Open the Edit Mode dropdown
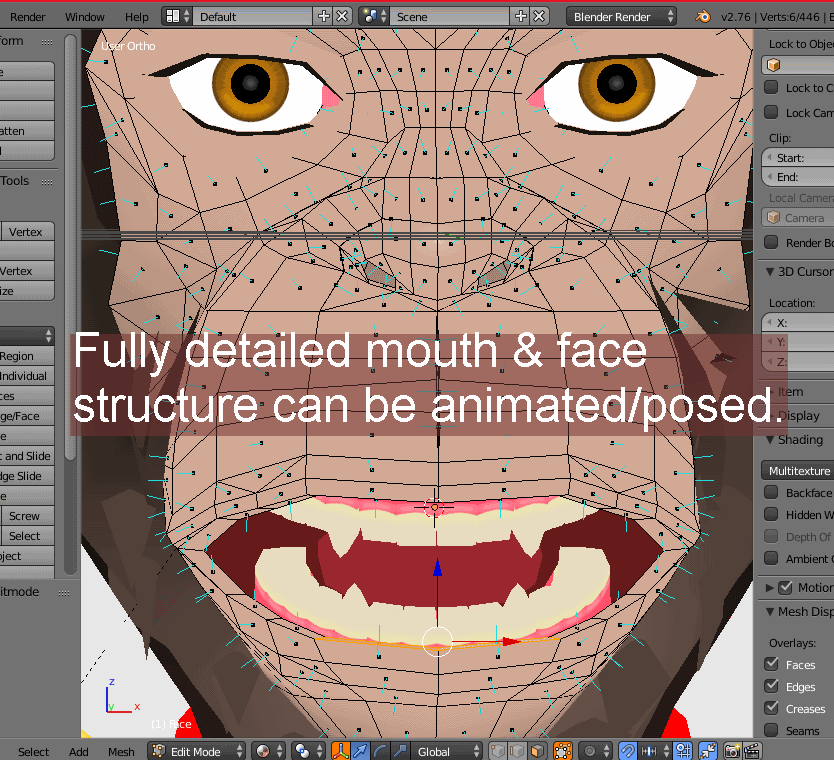Screen dimensions: 834x760 pos(197,751)
